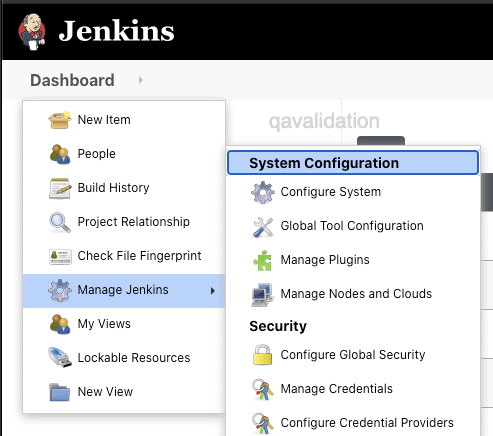Viewport: 493px width, 436px height.
Task: Click the Manage Credentials keys icon
Action: (x=263, y=389)
